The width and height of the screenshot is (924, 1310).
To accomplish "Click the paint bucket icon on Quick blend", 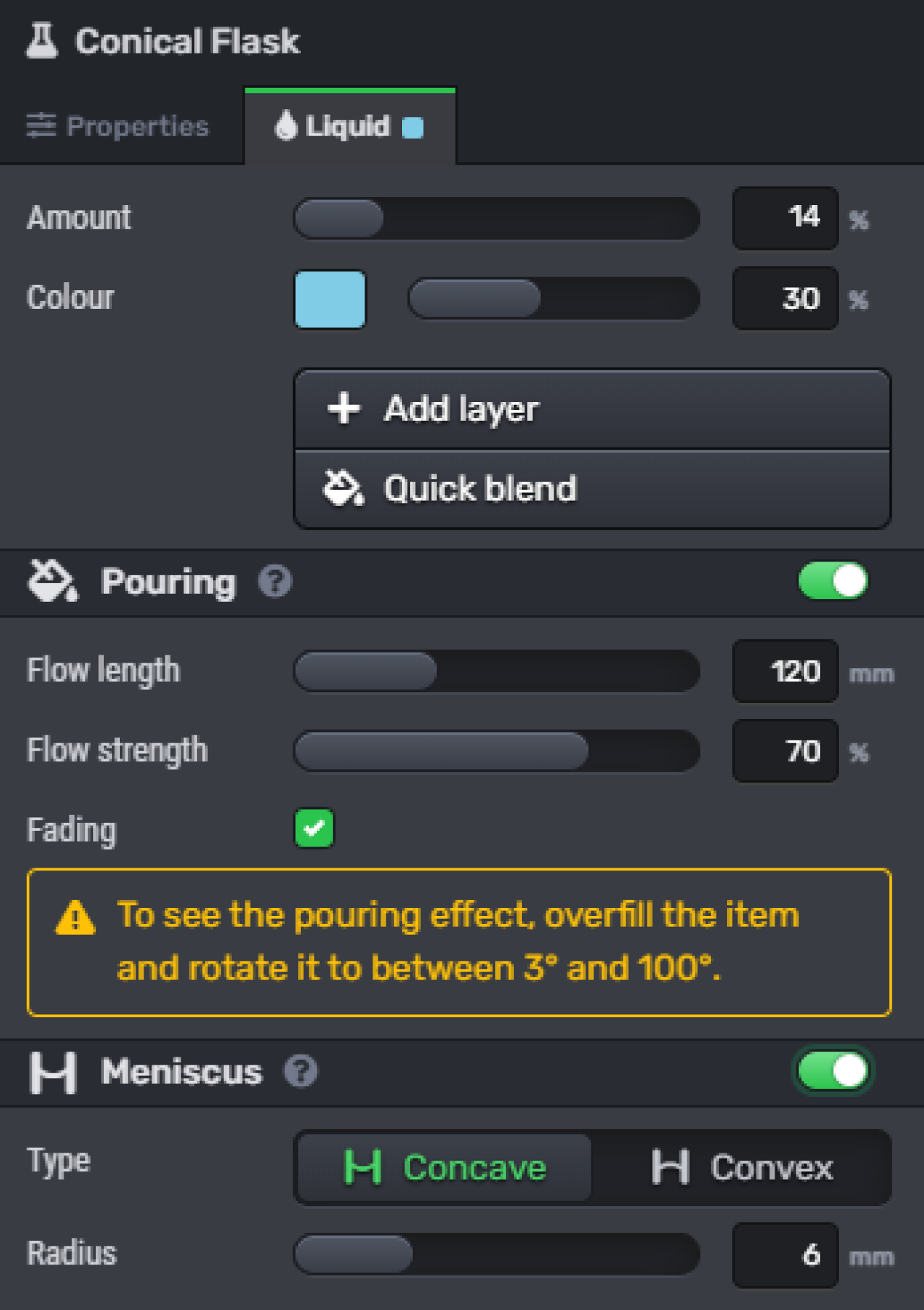I will pyautogui.click(x=343, y=488).
